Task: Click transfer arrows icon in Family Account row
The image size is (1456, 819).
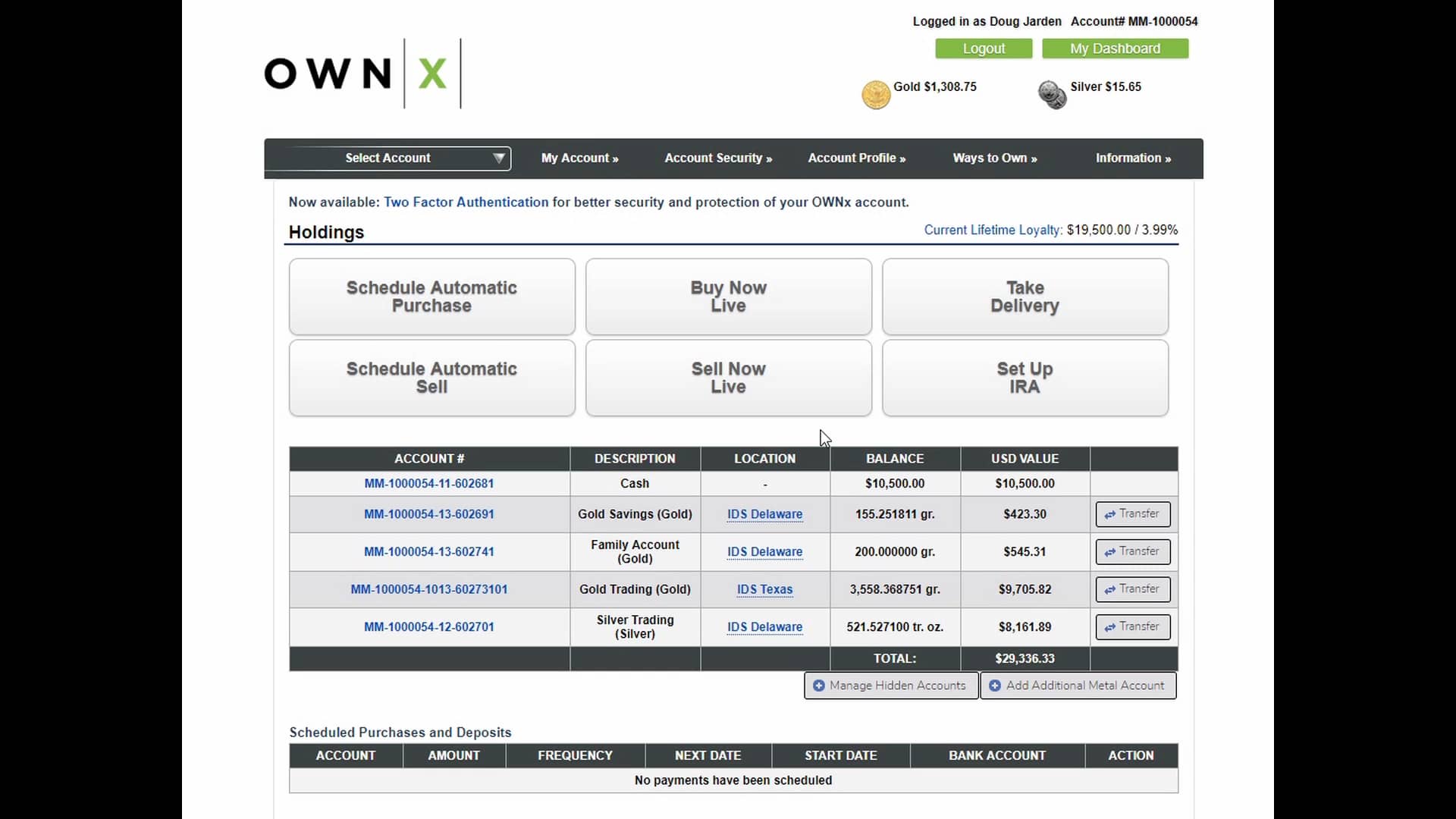Action: [x=1109, y=552]
